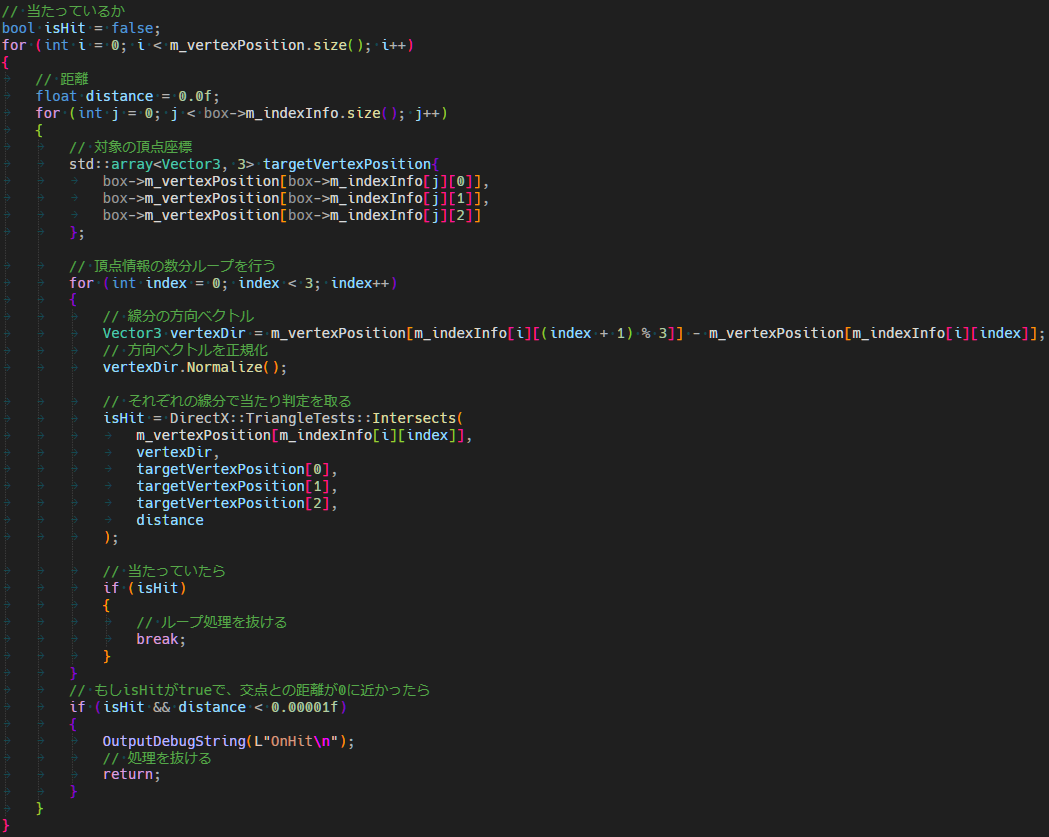Click the break statement
The image size is (1049, 837).
click(160, 639)
